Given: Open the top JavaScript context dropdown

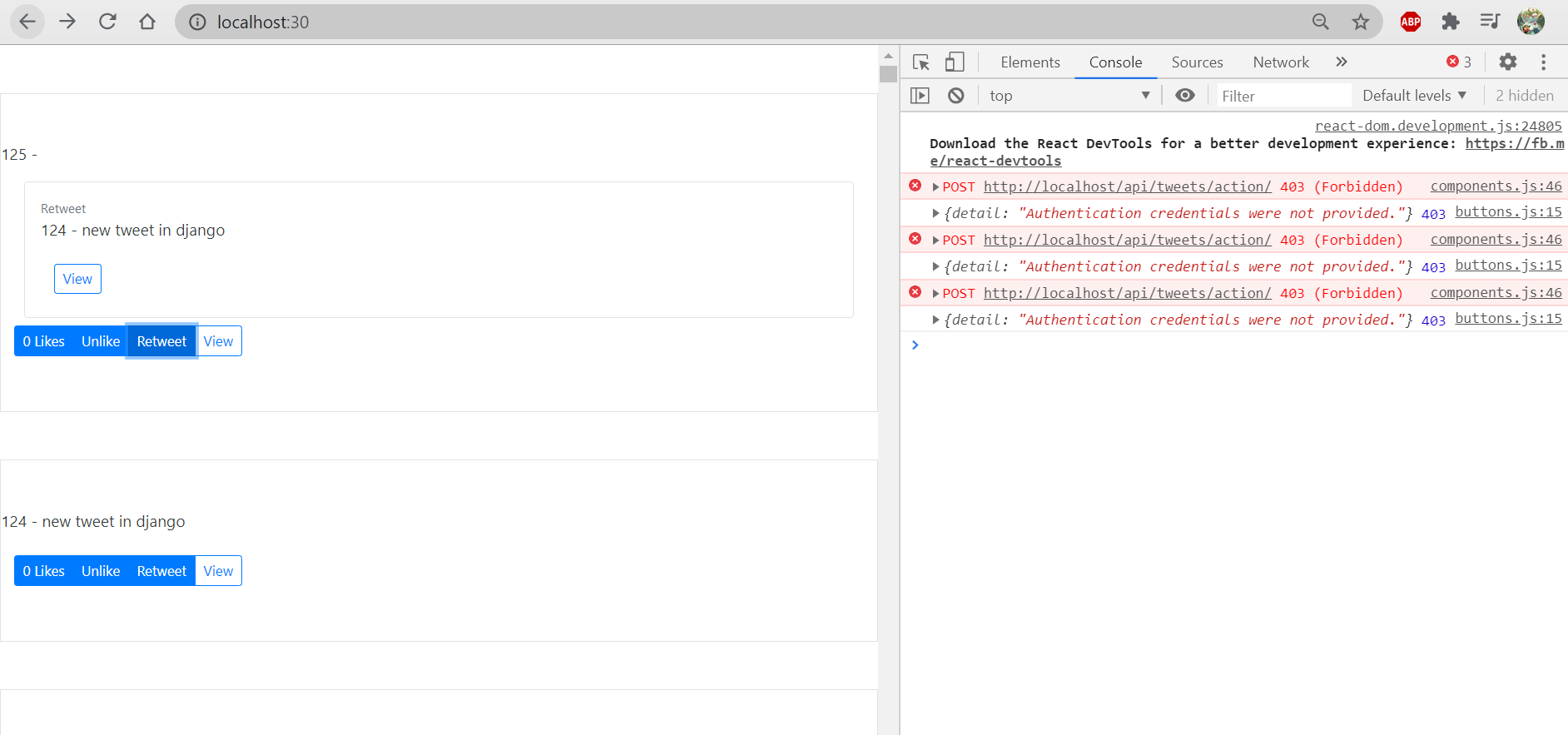Looking at the screenshot, I should 1069,96.
